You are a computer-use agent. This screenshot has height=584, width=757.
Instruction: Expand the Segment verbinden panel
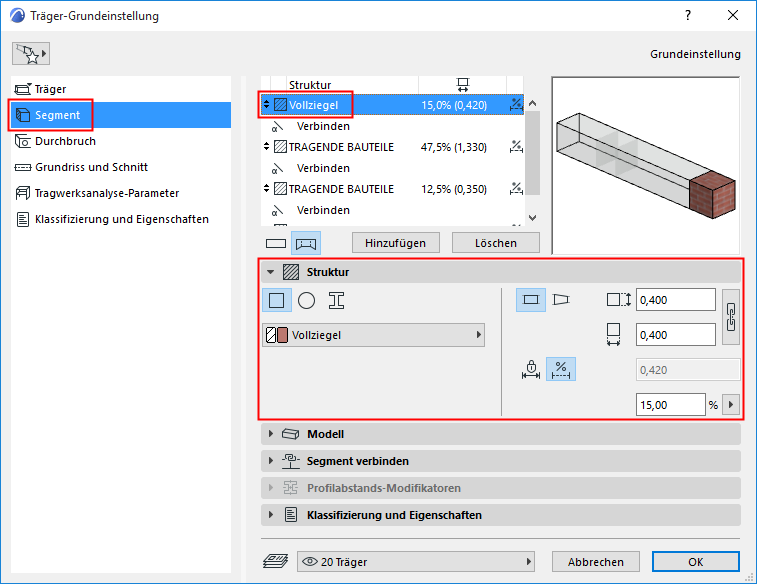pyautogui.click(x=501, y=461)
